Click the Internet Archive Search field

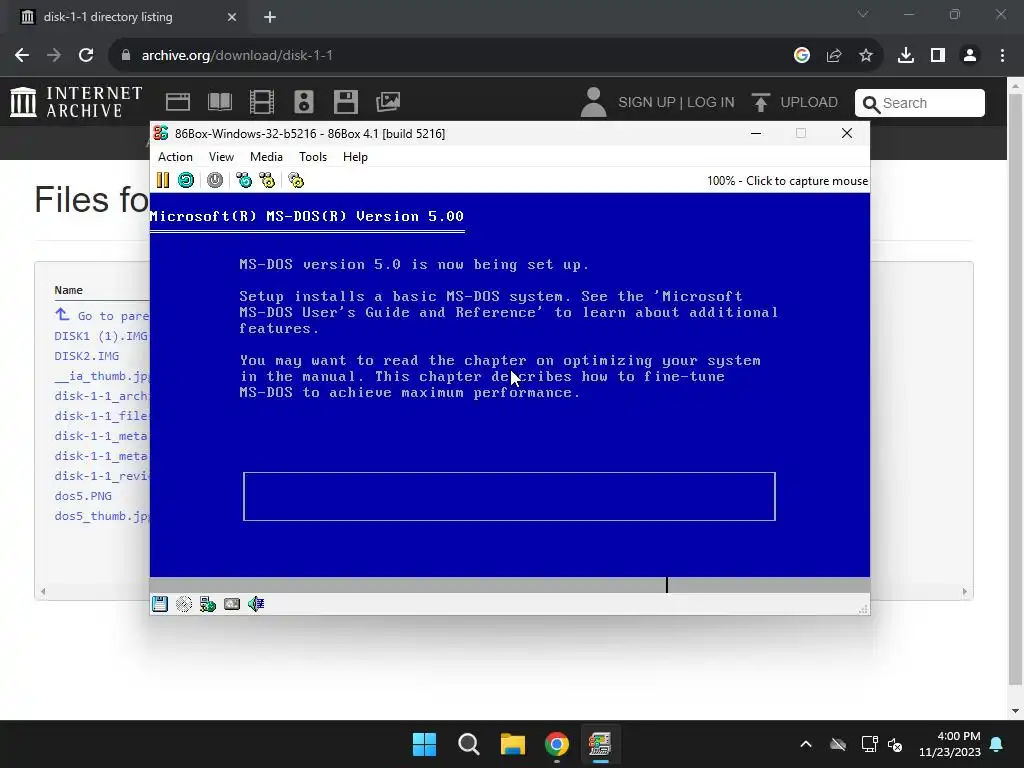(x=920, y=103)
